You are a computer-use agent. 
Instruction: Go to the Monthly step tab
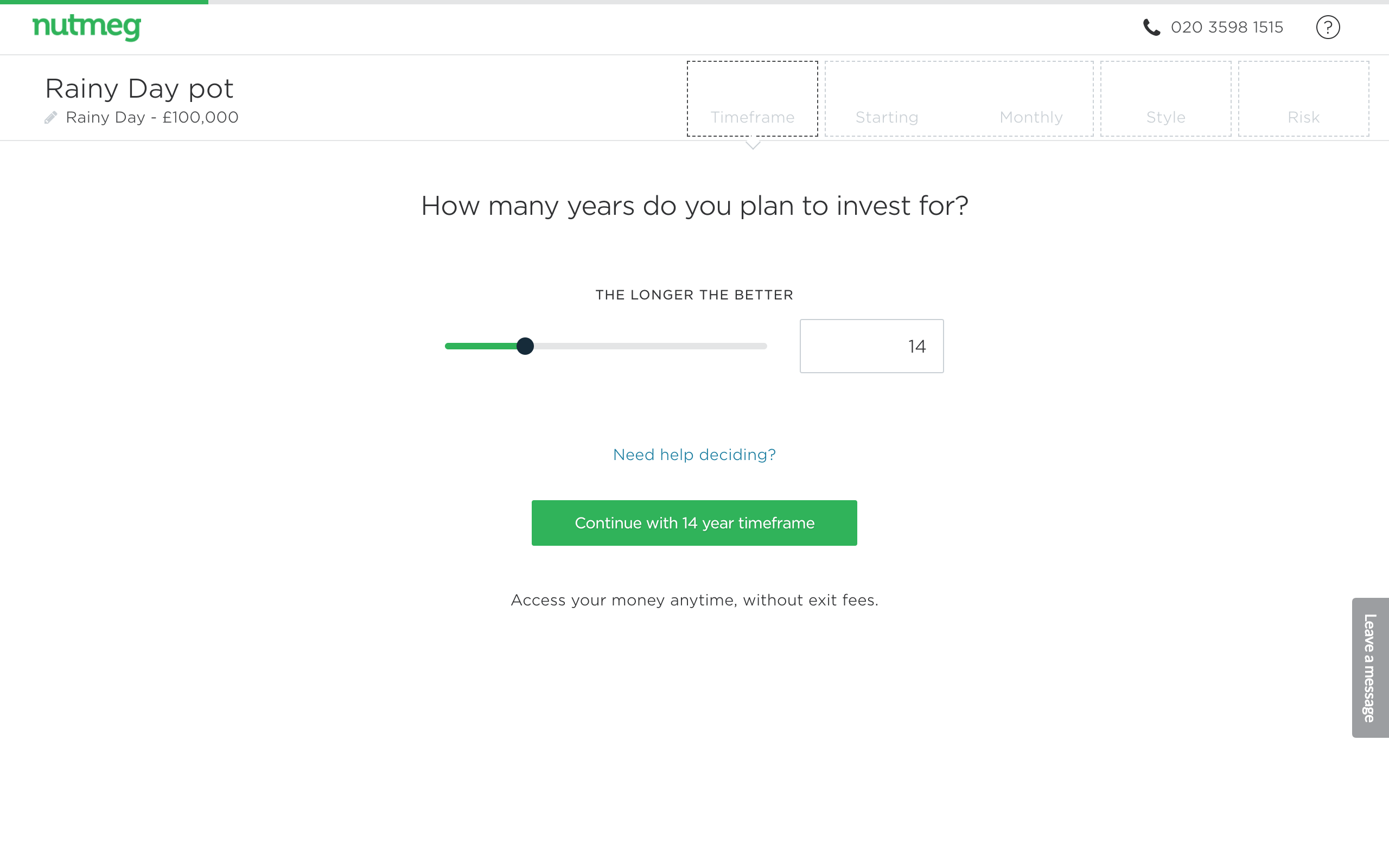[1031, 99]
